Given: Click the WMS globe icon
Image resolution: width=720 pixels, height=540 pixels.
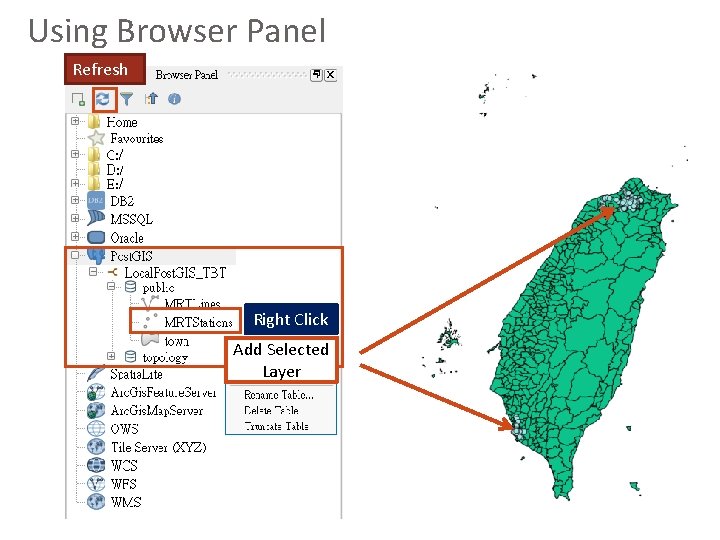Looking at the screenshot, I should (x=96, y=502).
